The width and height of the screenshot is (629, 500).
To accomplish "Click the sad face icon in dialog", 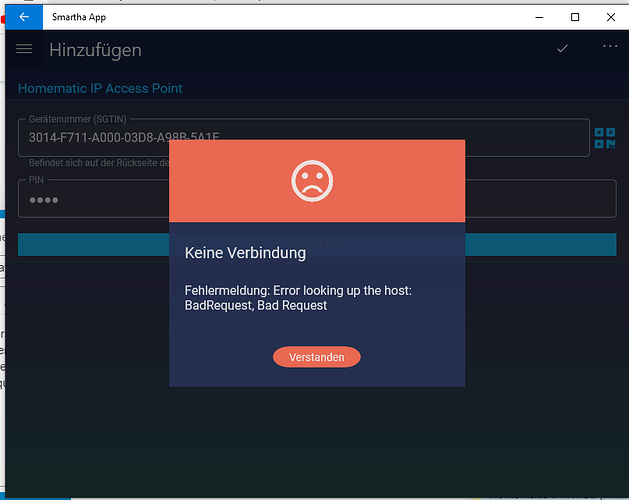I will click(312, 181).
